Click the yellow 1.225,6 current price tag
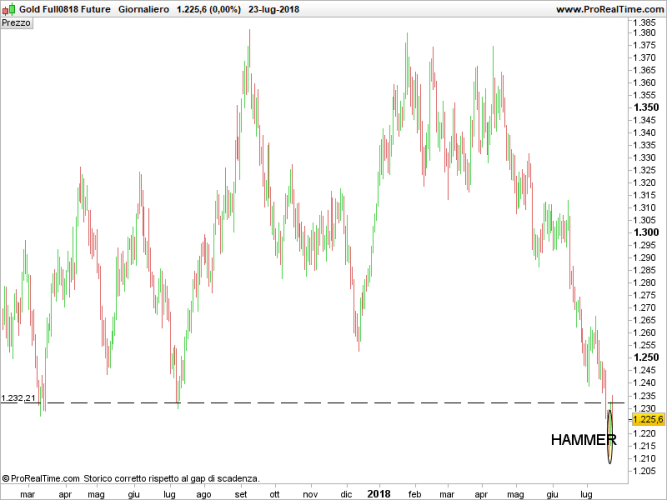 (645, 420)
